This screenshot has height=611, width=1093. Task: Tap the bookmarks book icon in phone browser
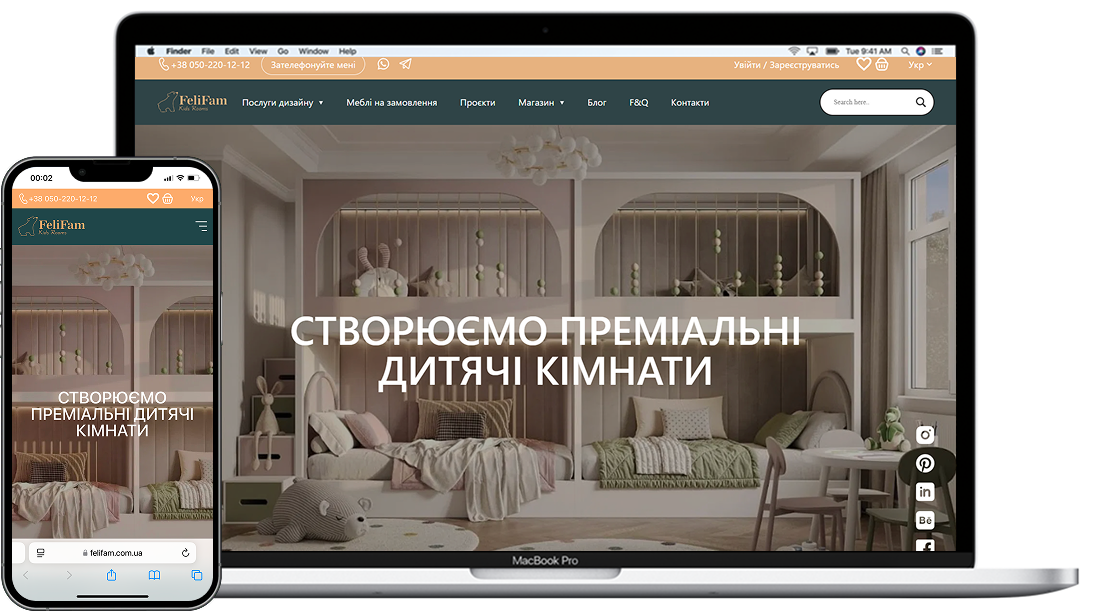(154, 575)
